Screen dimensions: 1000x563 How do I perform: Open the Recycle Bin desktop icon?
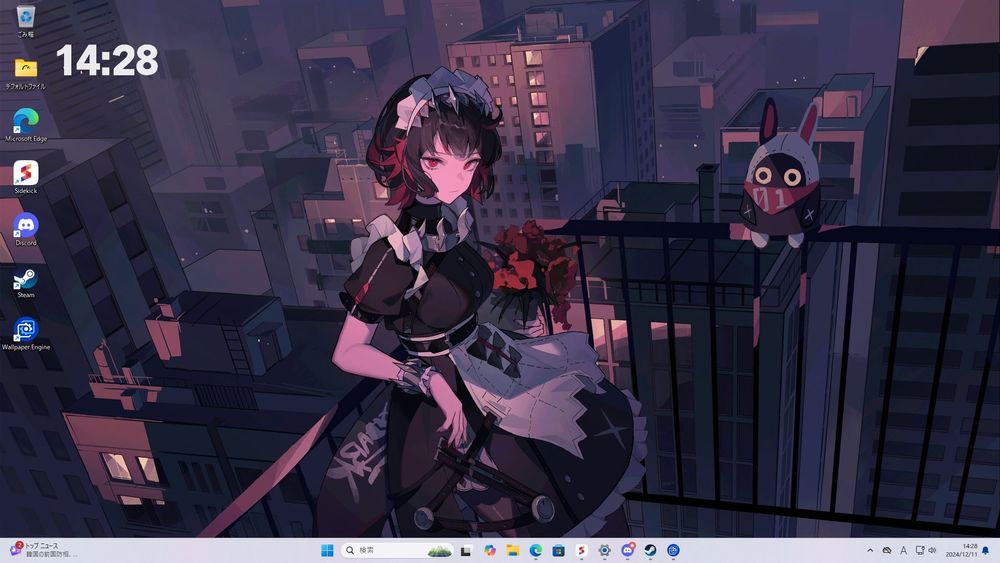click(x=26, y=21)
